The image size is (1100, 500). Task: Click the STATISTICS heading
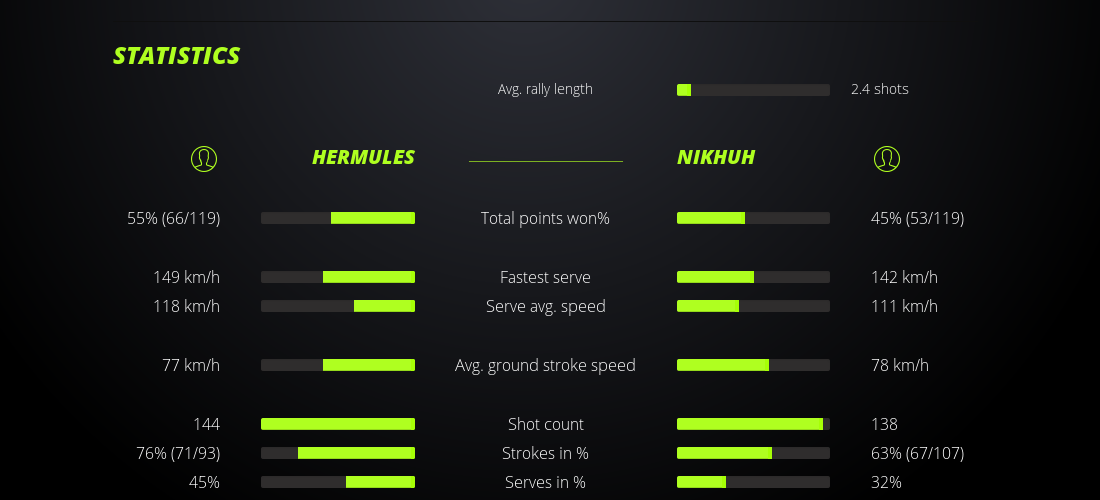point(176,56)
